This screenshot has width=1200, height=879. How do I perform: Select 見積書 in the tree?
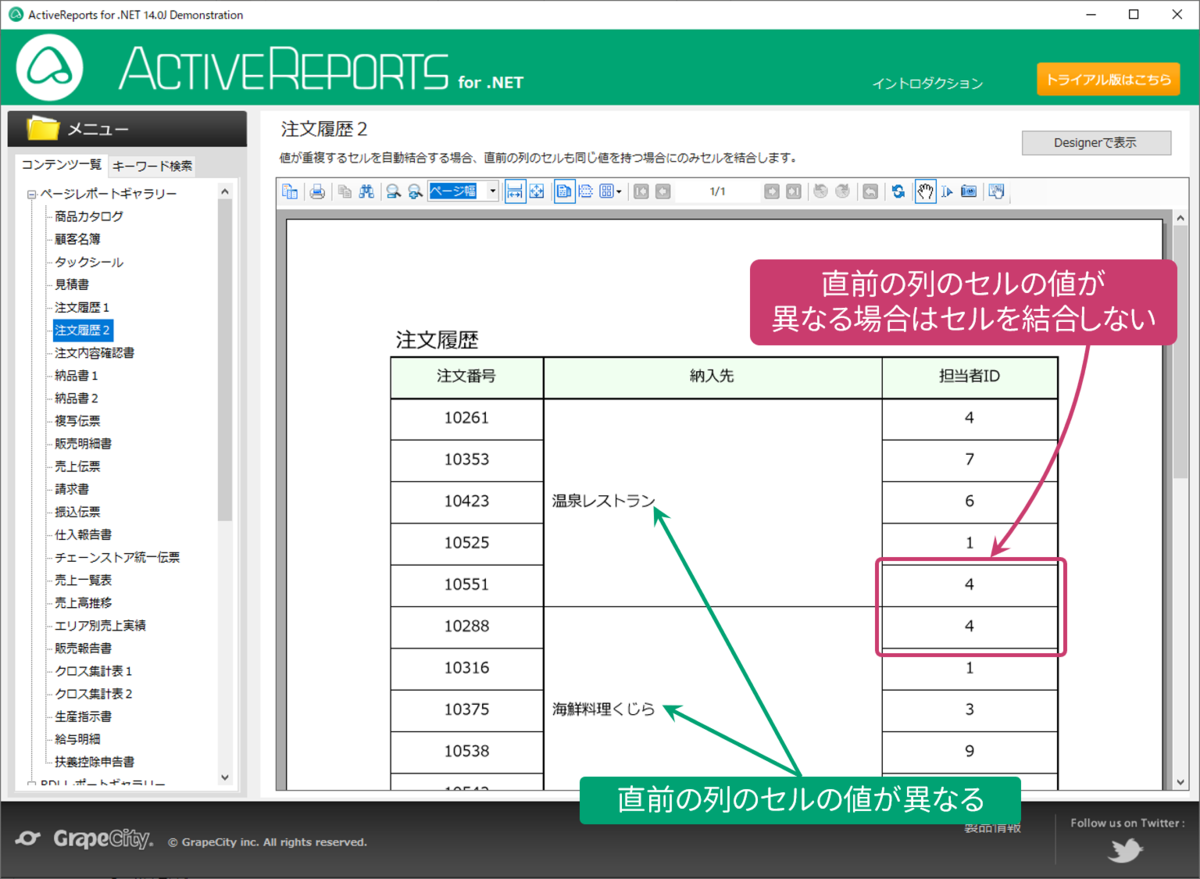point(71,285)
